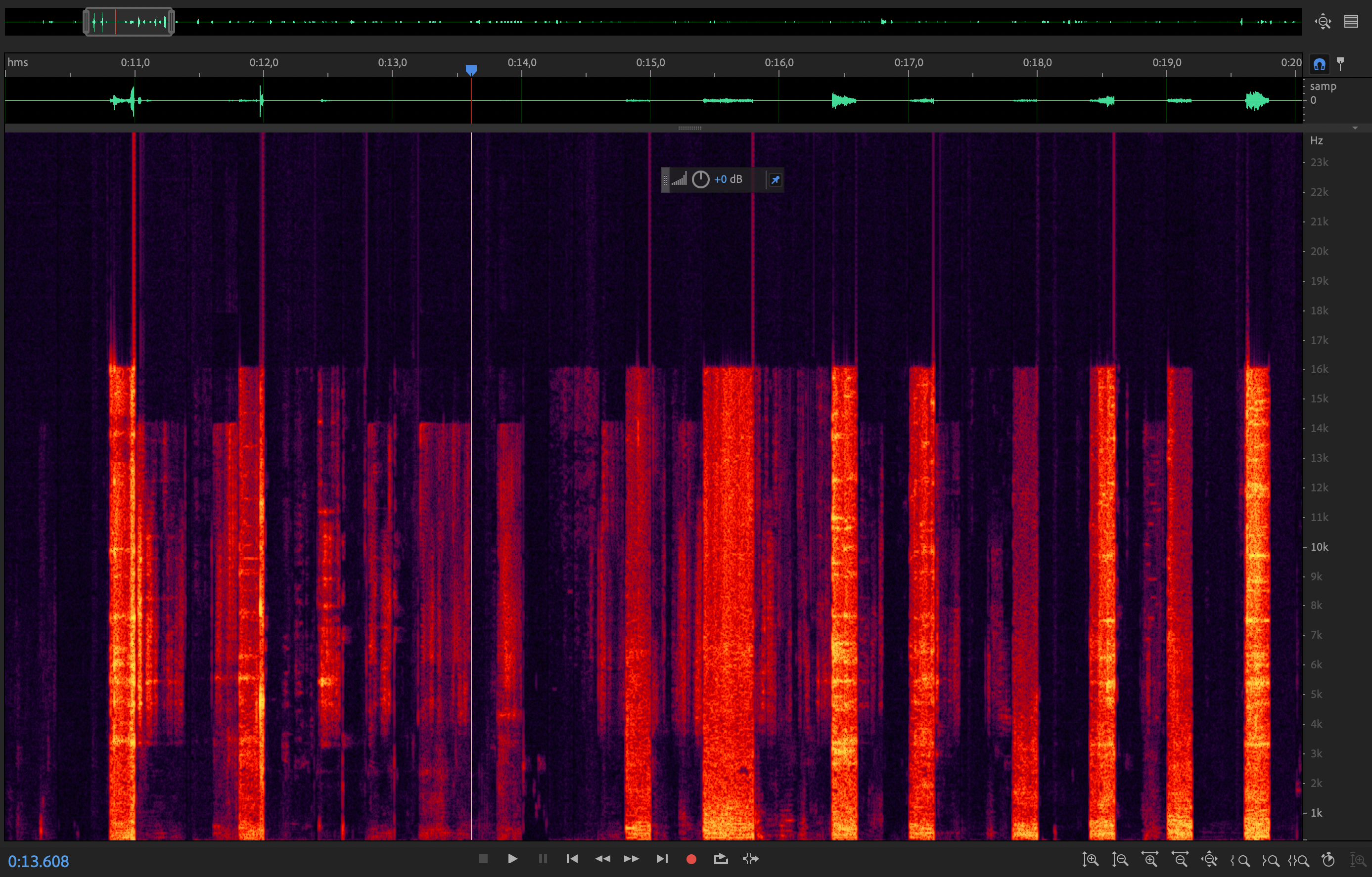Pin the HUD volume overlay
This screenshot has height=877, width=1372.
coord(775,180)
